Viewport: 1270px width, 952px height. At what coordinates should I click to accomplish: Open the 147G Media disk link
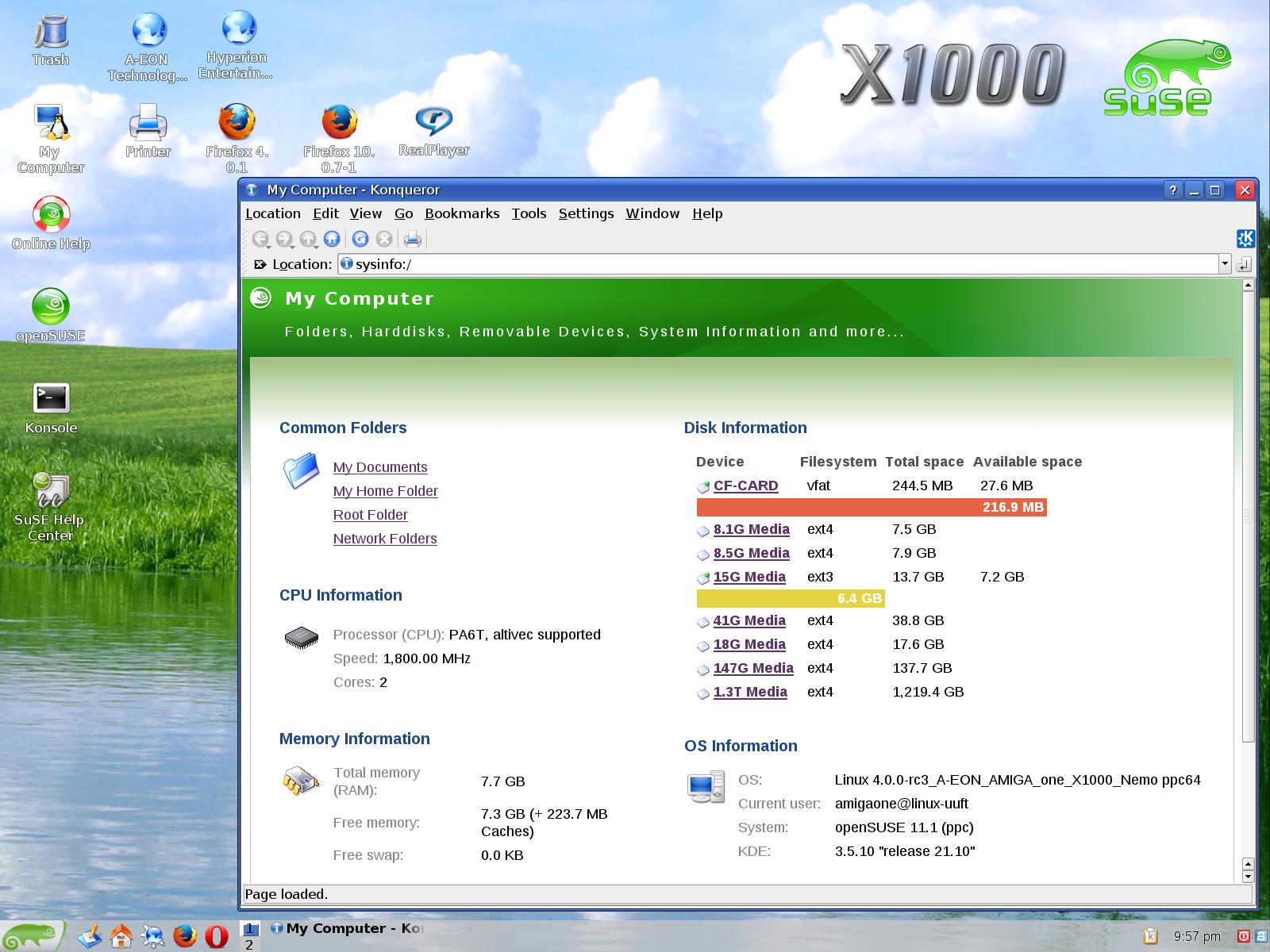[753, 668]
